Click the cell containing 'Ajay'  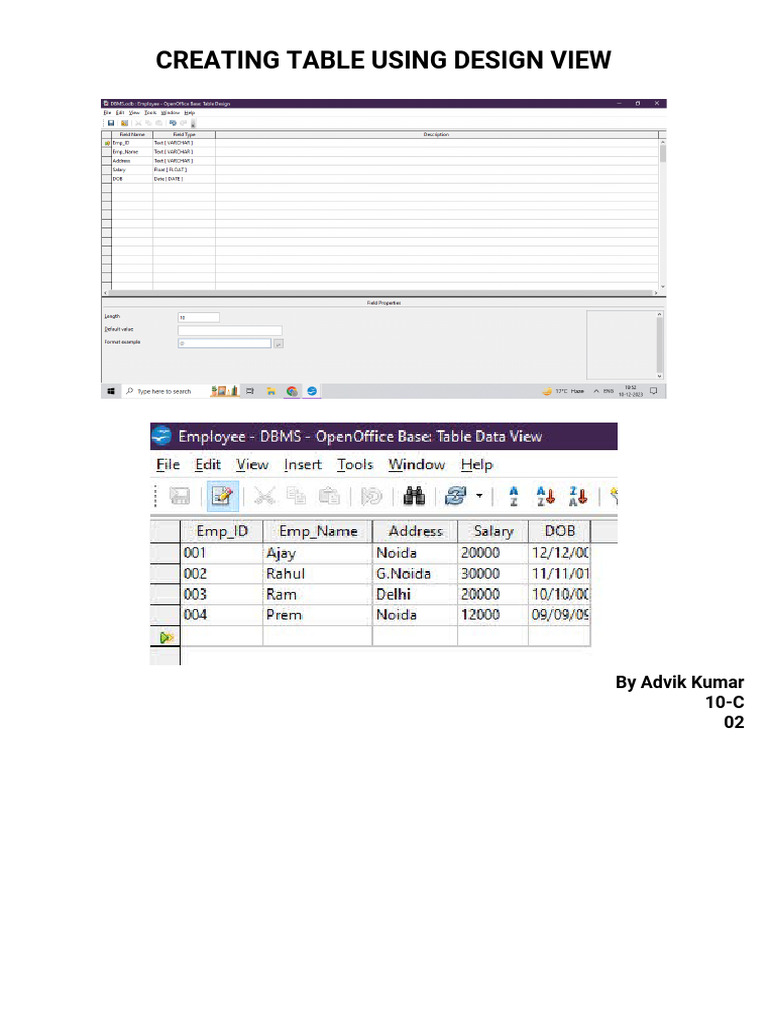(x=317, y=553)
